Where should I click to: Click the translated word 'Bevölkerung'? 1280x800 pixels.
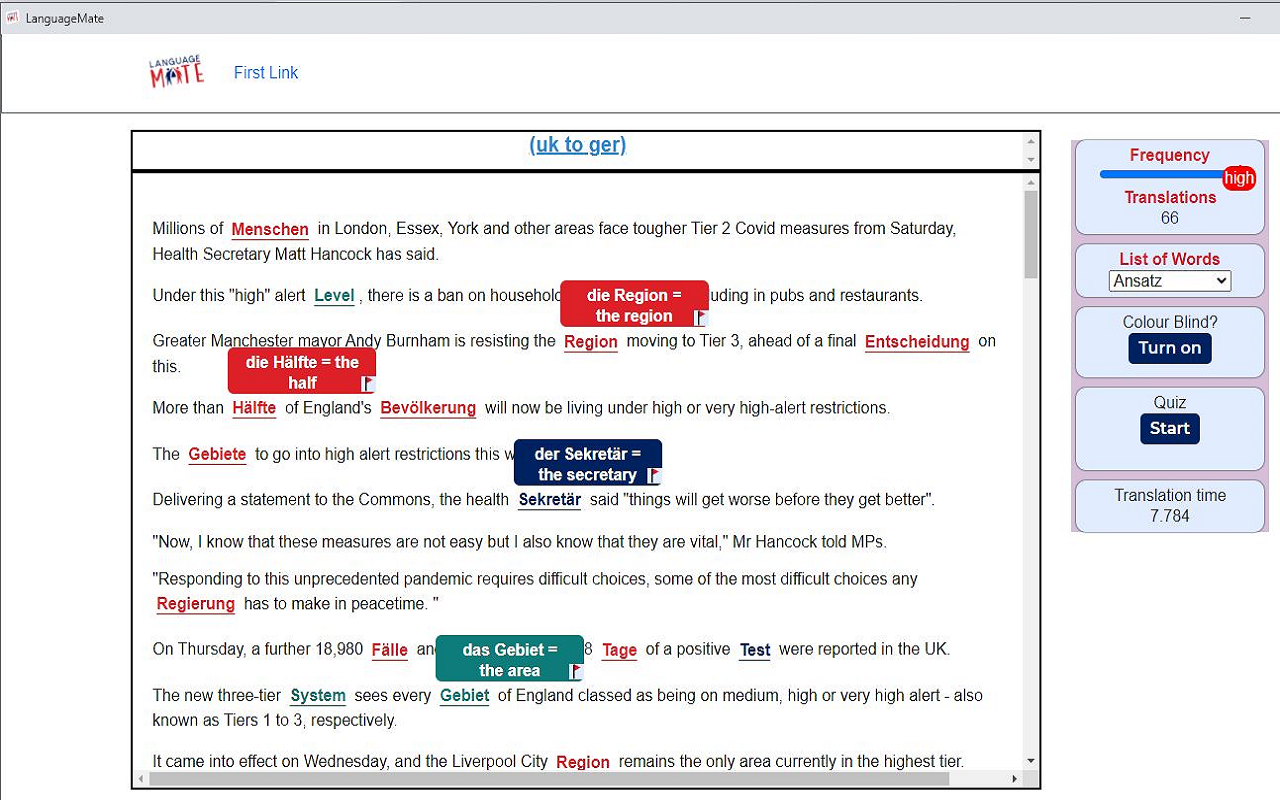point(428,408)
